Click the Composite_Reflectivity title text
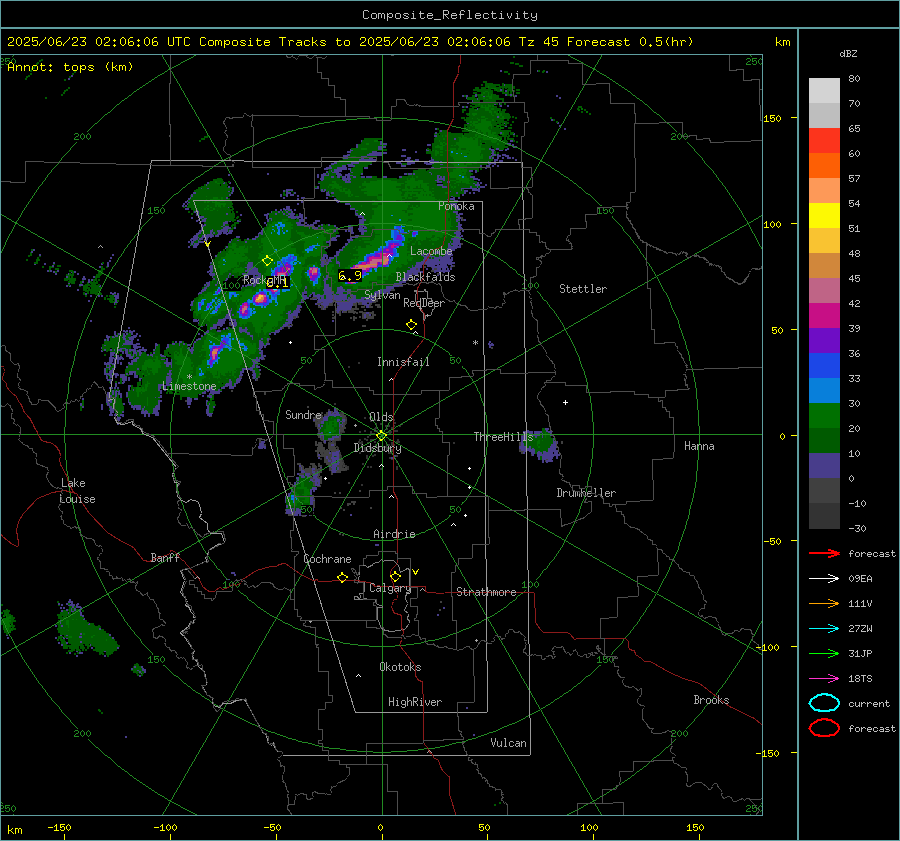 (x=450, y=15)
